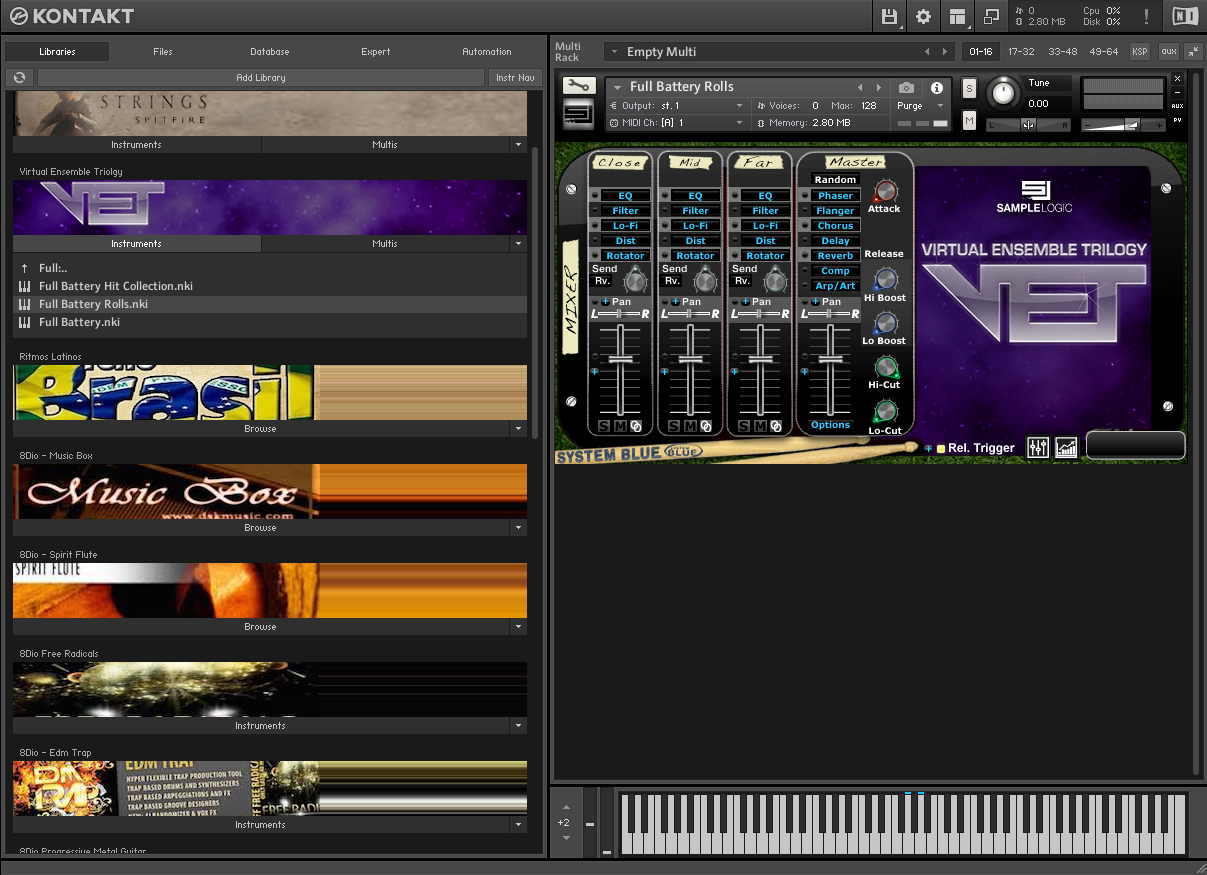Toggle the AUX button on instrument header
This screenshot has height=875, width=1207.
(1177, 106)
